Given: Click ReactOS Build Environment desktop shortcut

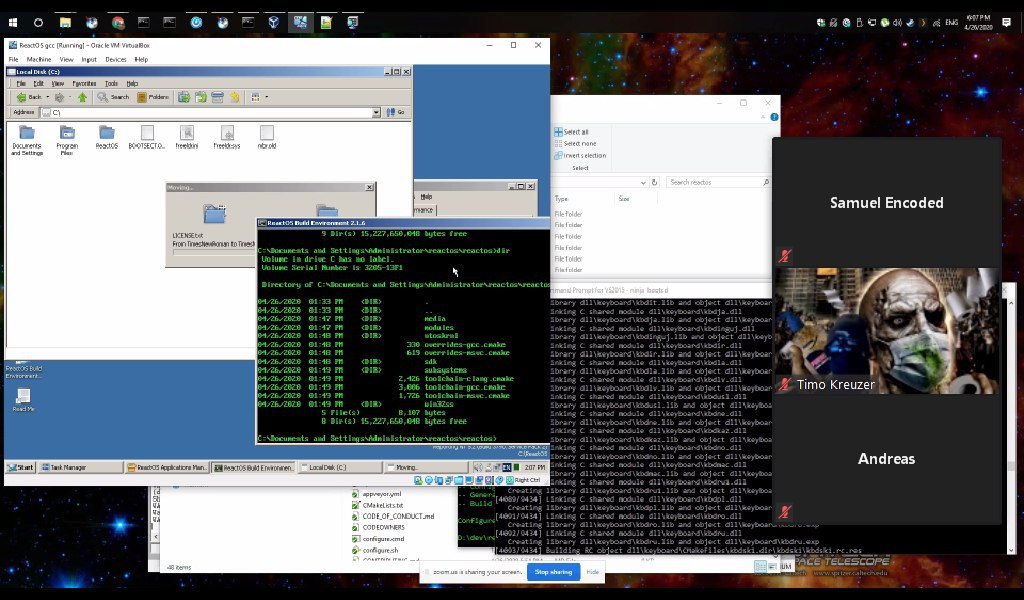Looking at the screenshot, I should pyautogui.click(x=24, y=370).
